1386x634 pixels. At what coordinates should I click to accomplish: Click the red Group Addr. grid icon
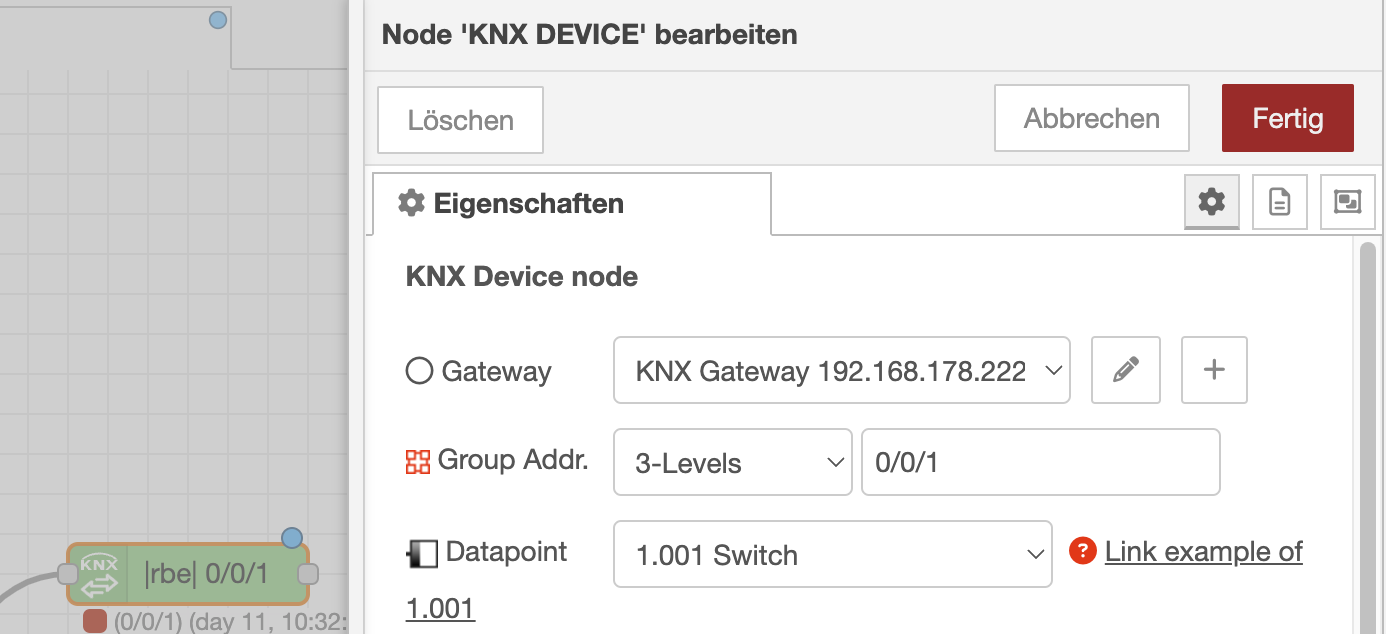(x=417, y=461)
